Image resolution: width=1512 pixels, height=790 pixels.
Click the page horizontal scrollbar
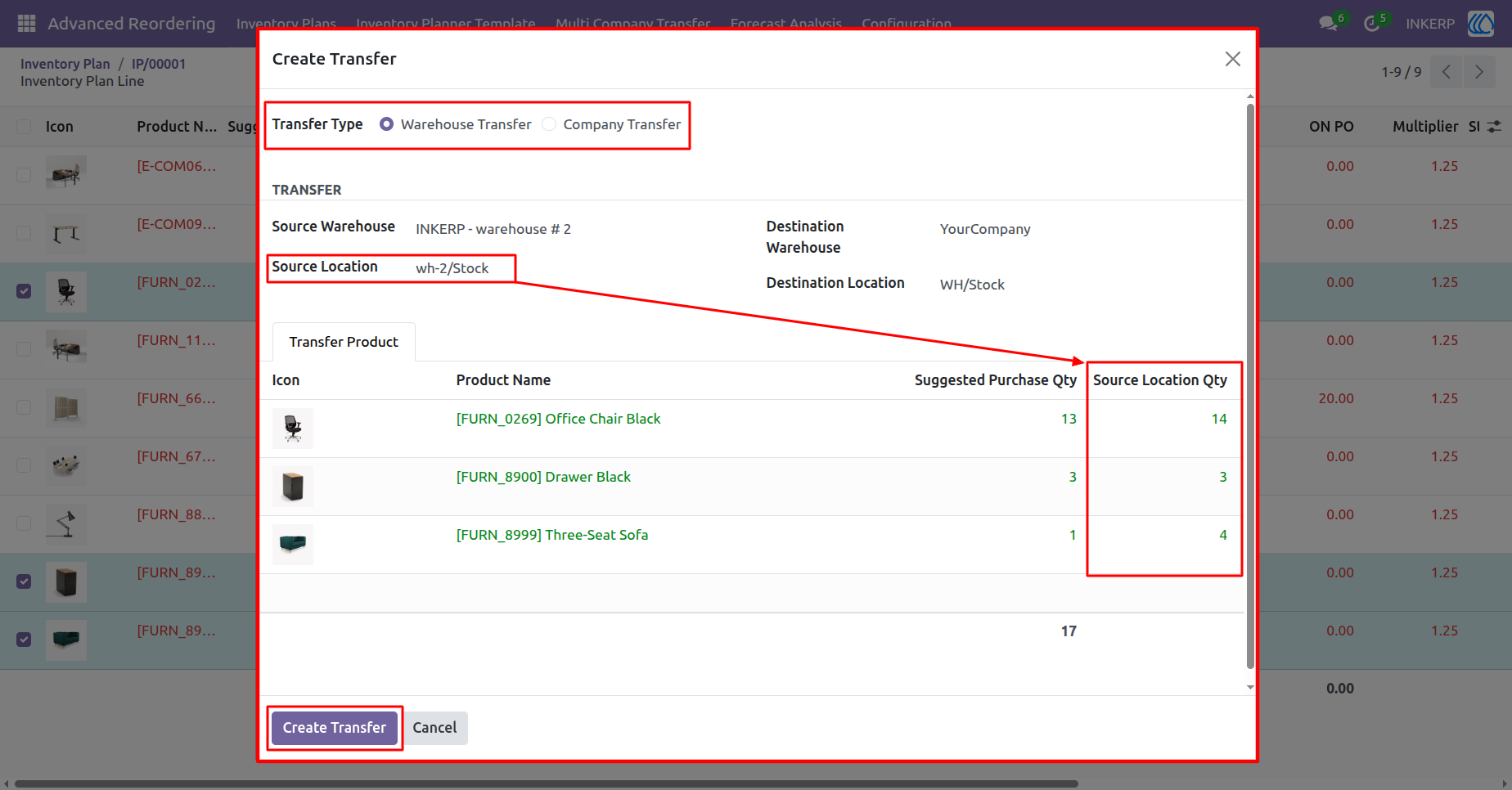(547, 783)
